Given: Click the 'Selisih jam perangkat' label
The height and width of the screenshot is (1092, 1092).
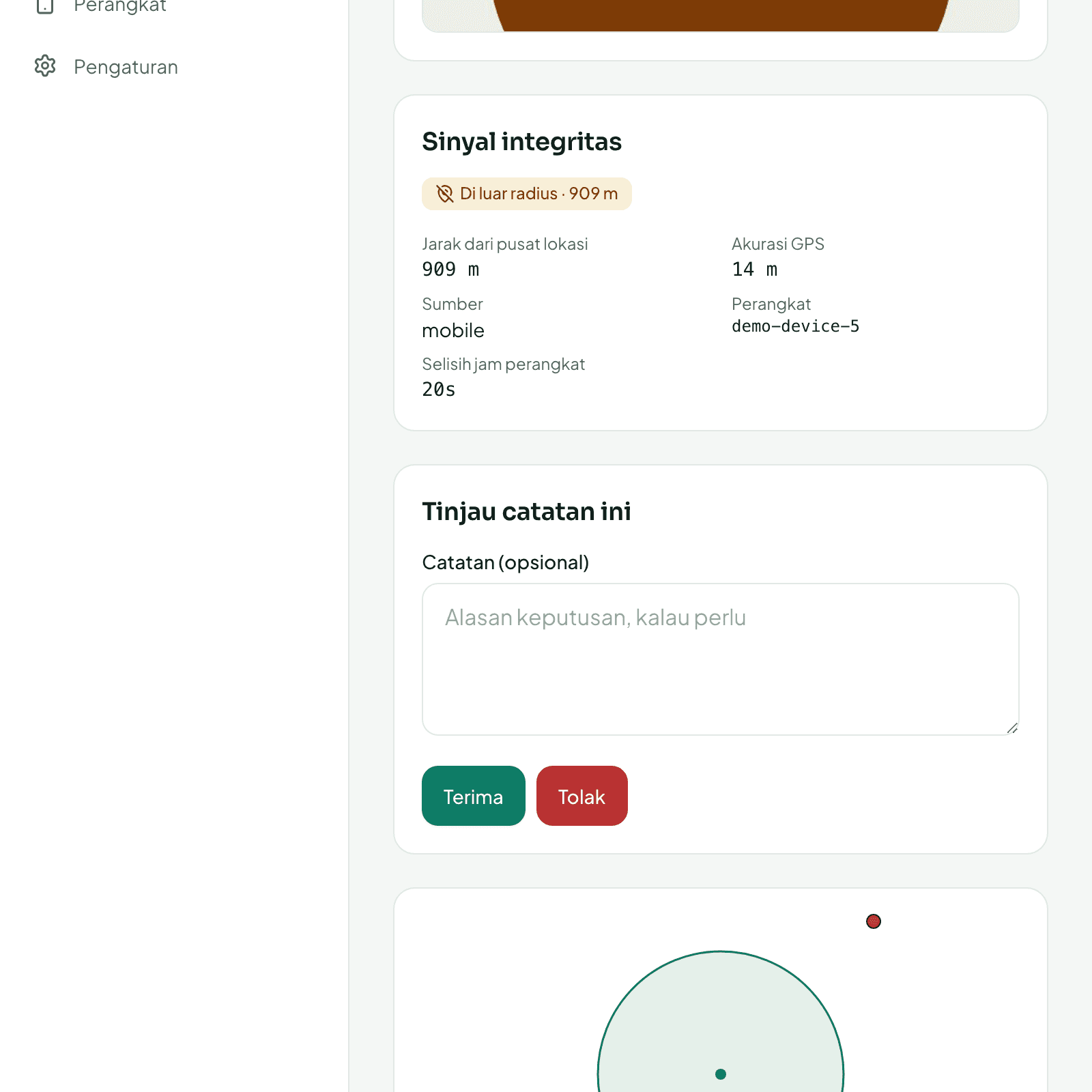Looking at the screenshot, I should pyautogui.click(x=504, y=364).
